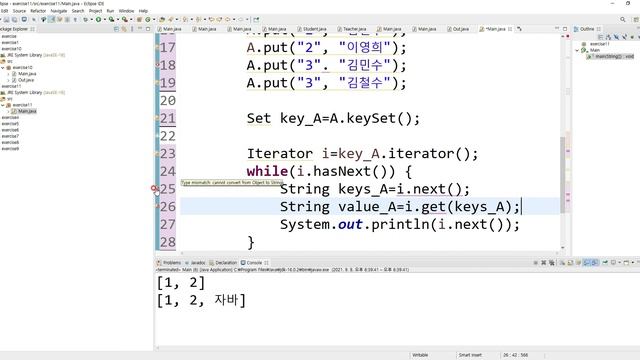
Task: Select main(String[]) method in Outline
Action: tap(611, 56)
